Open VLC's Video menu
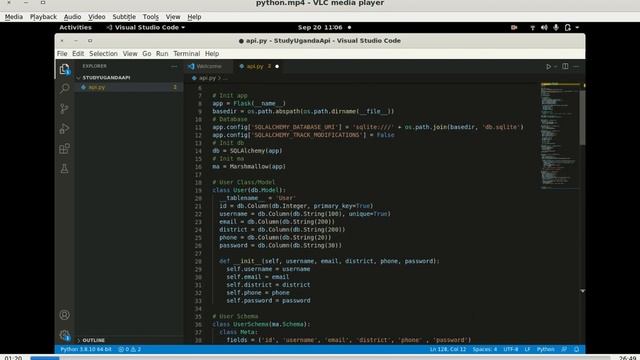 point(97,17)
